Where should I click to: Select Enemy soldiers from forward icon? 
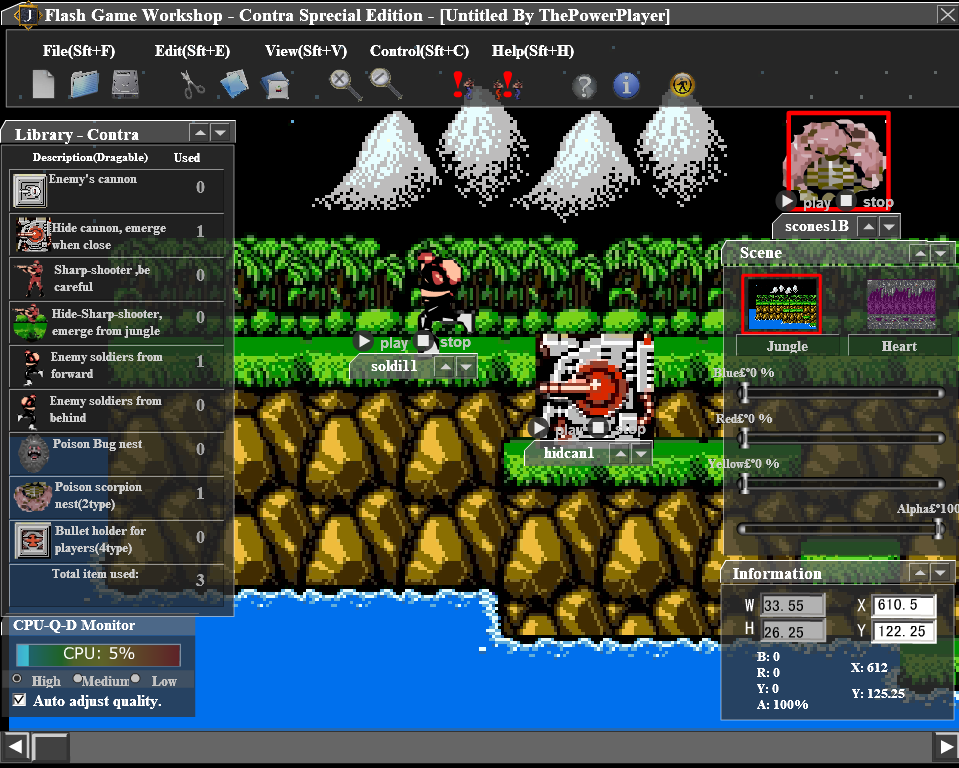[31, 366]
